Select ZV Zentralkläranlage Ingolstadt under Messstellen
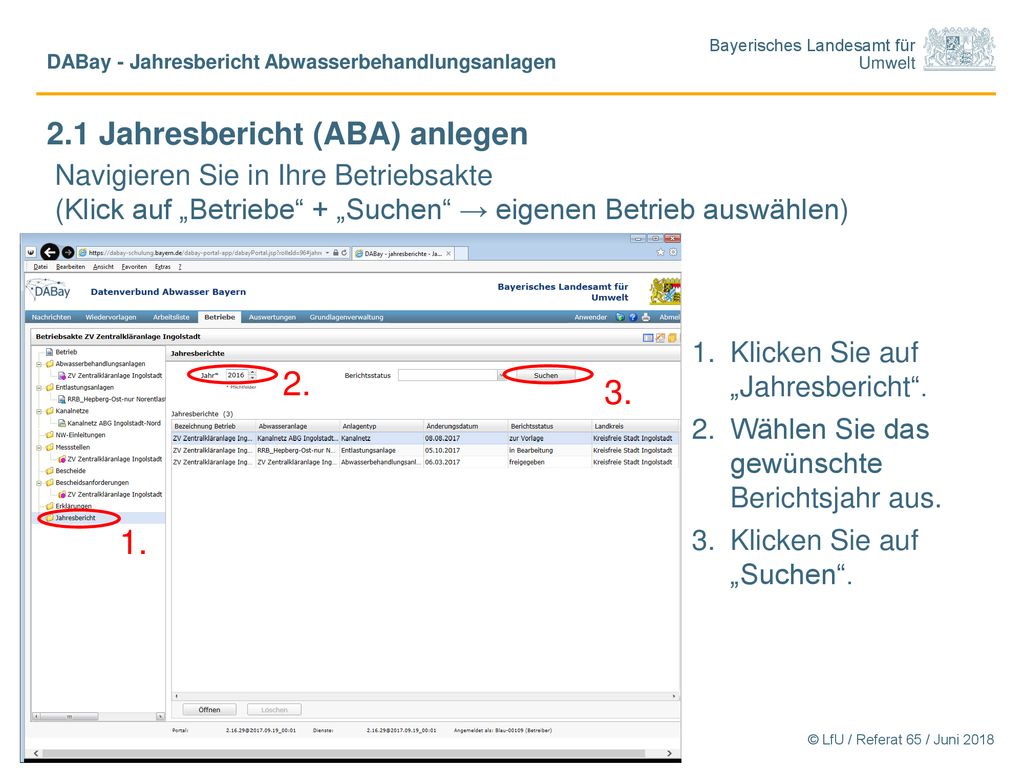The image size is (1024, 768). pos(115,459)
